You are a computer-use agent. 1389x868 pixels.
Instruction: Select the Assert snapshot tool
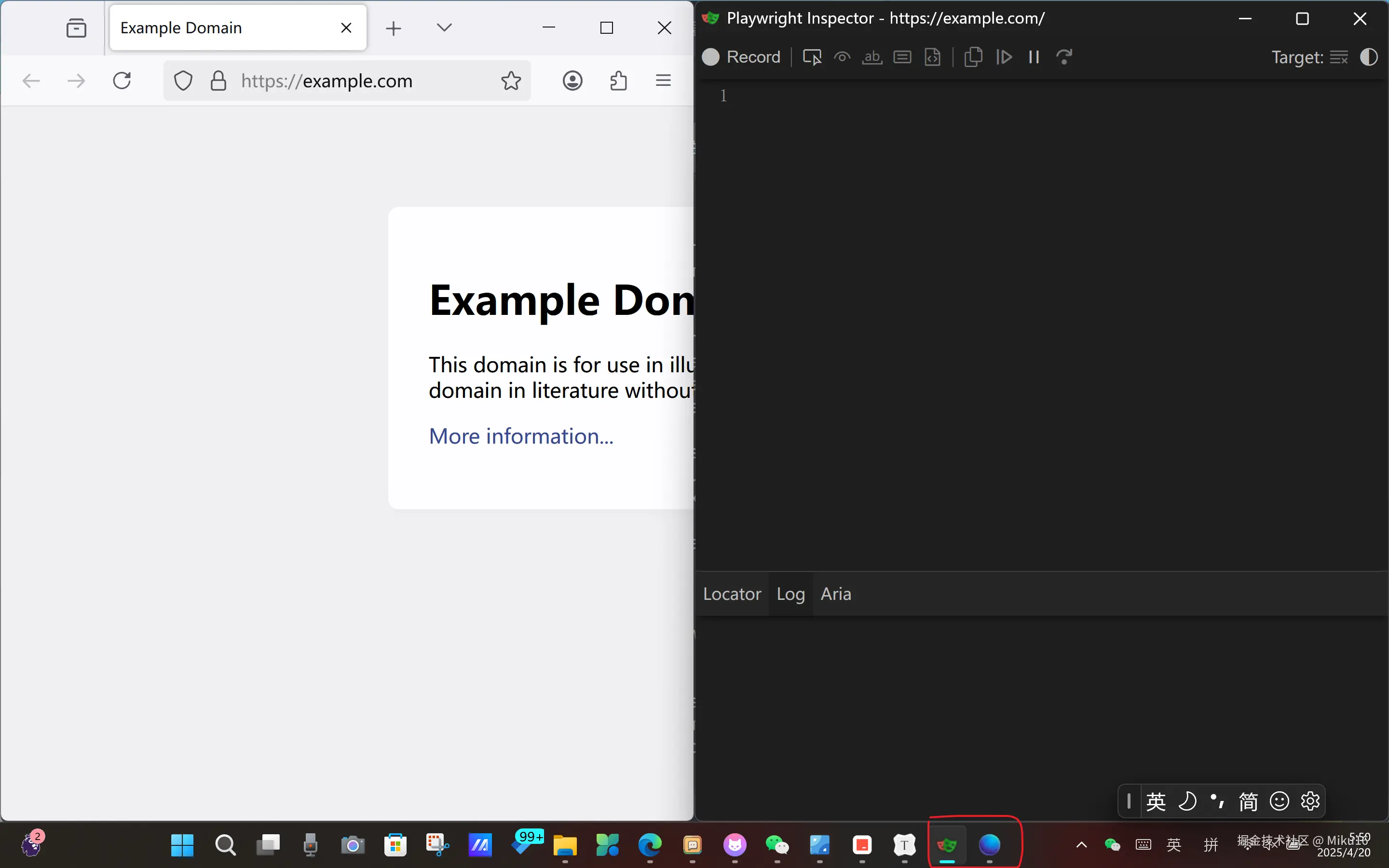933,57
